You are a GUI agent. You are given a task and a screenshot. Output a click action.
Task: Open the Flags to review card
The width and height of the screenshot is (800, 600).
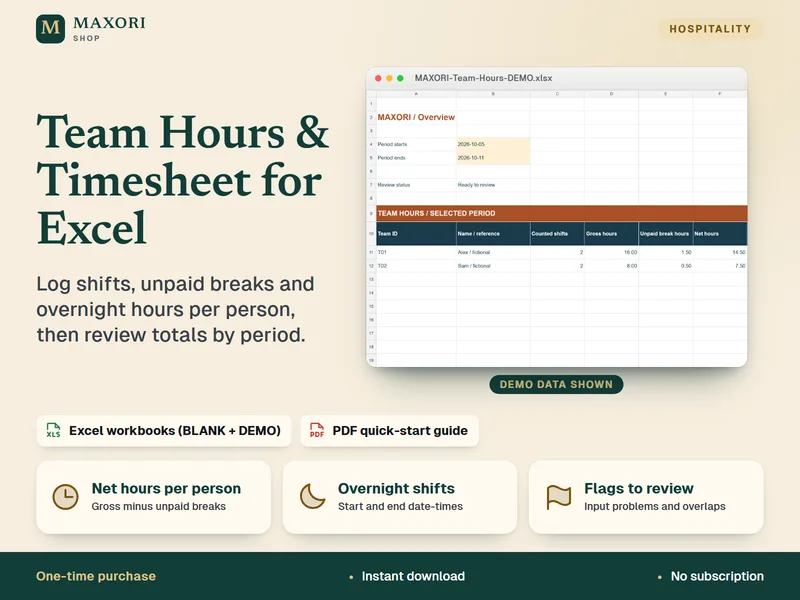[x=646, y=497]
